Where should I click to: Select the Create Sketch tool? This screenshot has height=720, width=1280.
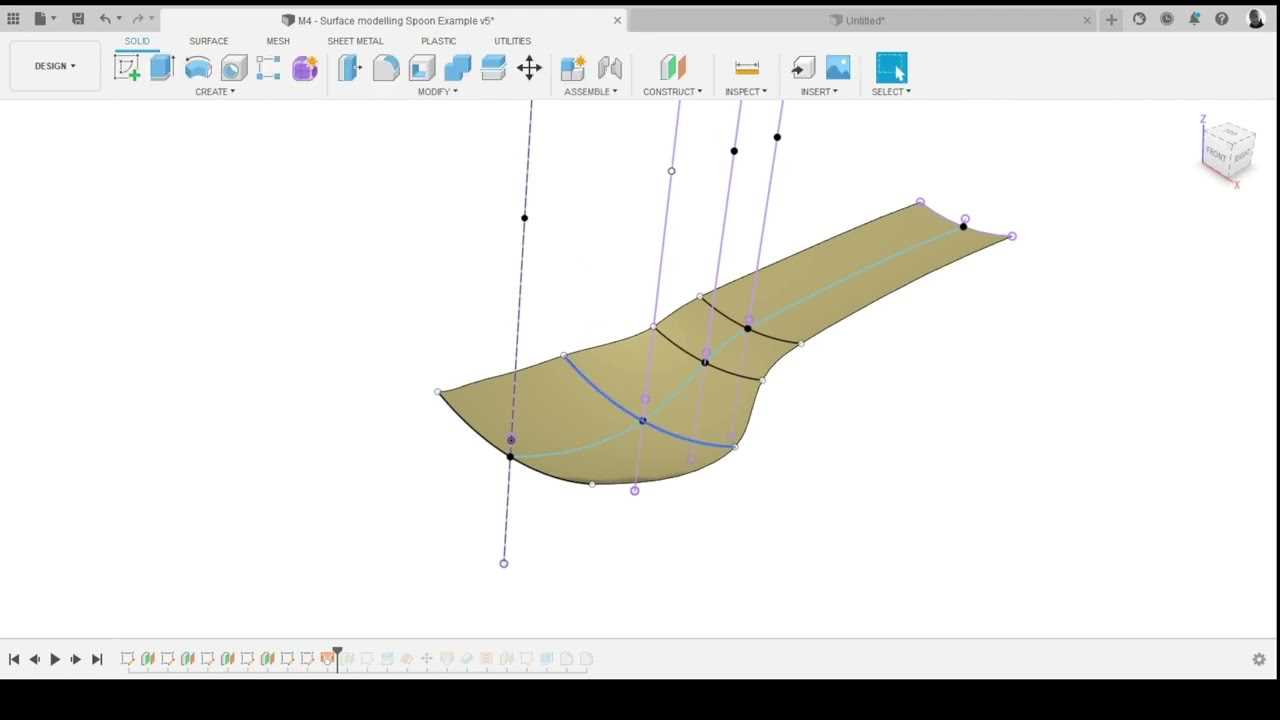[x=127, y=68]
